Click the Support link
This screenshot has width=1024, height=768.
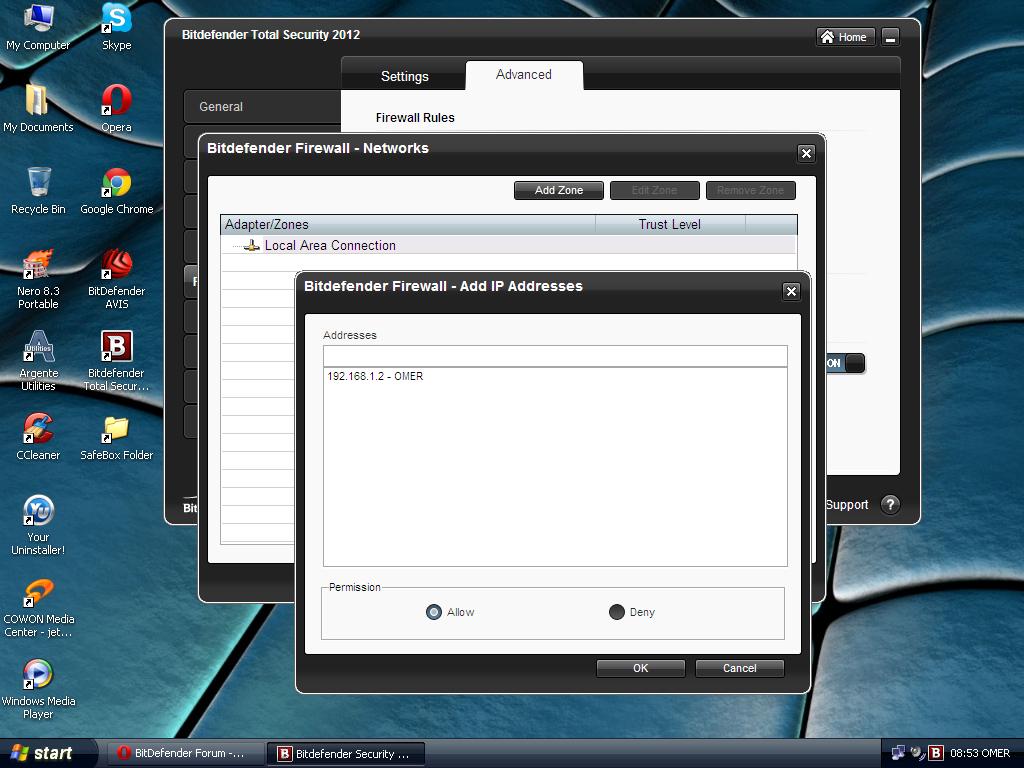pyautogui.click(x=847, y=505)
